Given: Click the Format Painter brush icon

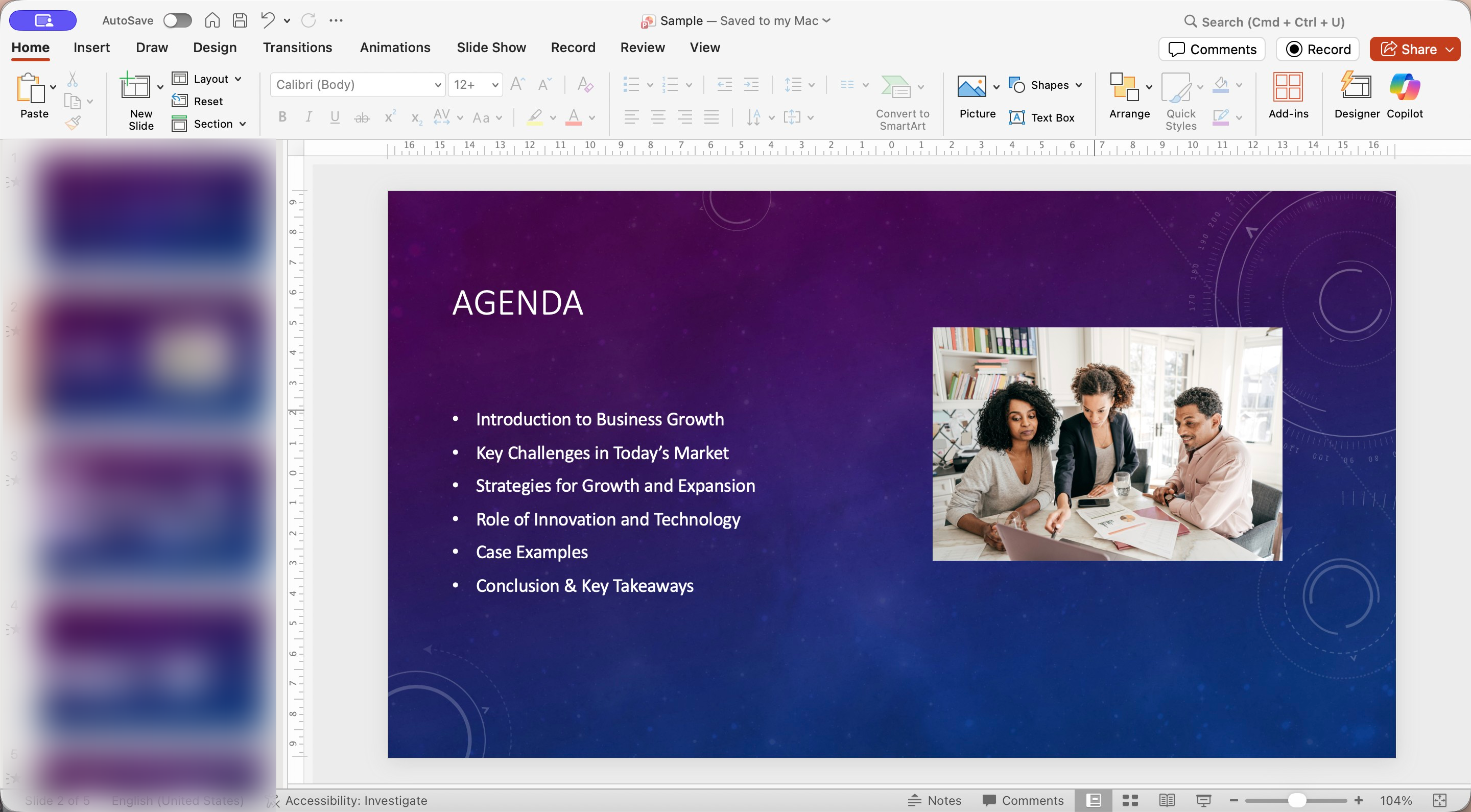Looking at the screenshot, I should click(x=73, y=123).
